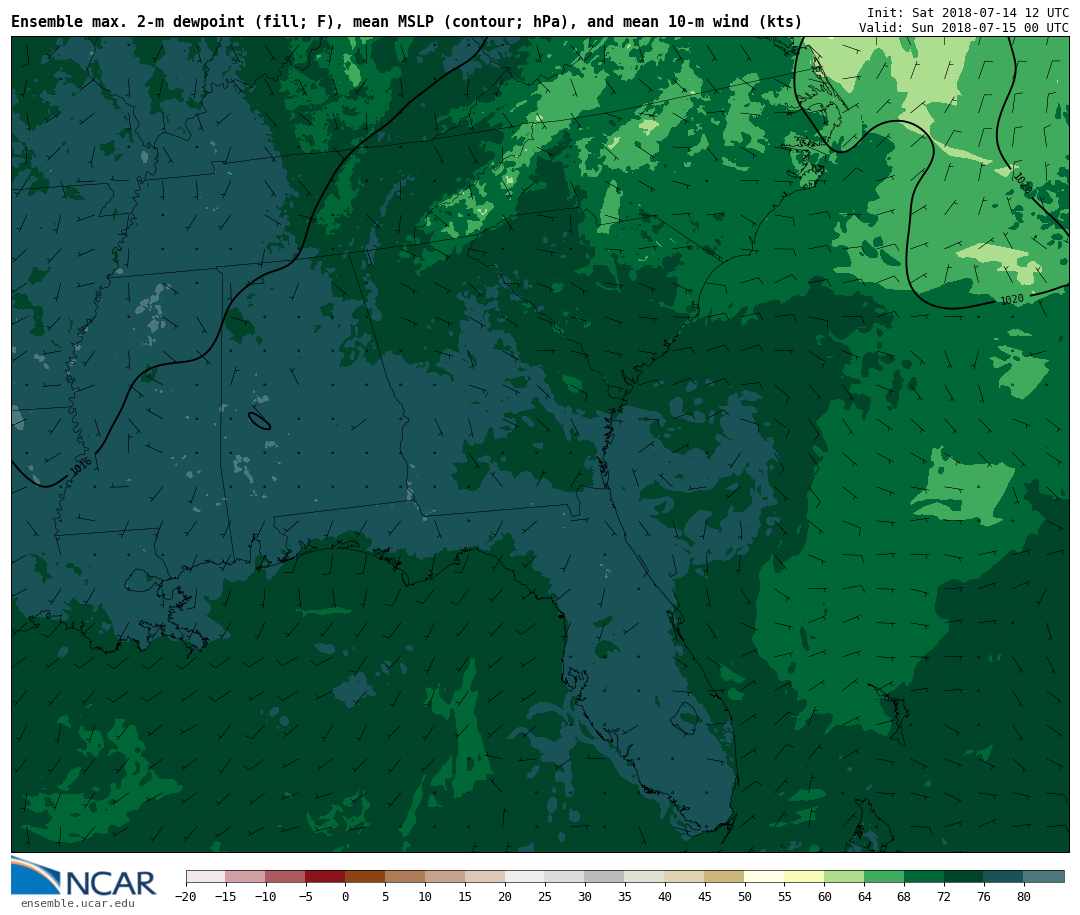This screenshot has height=915, width=1080.
Task: Click the colorbar swatch between 5 and 10
Action: [x=406, y=877]
